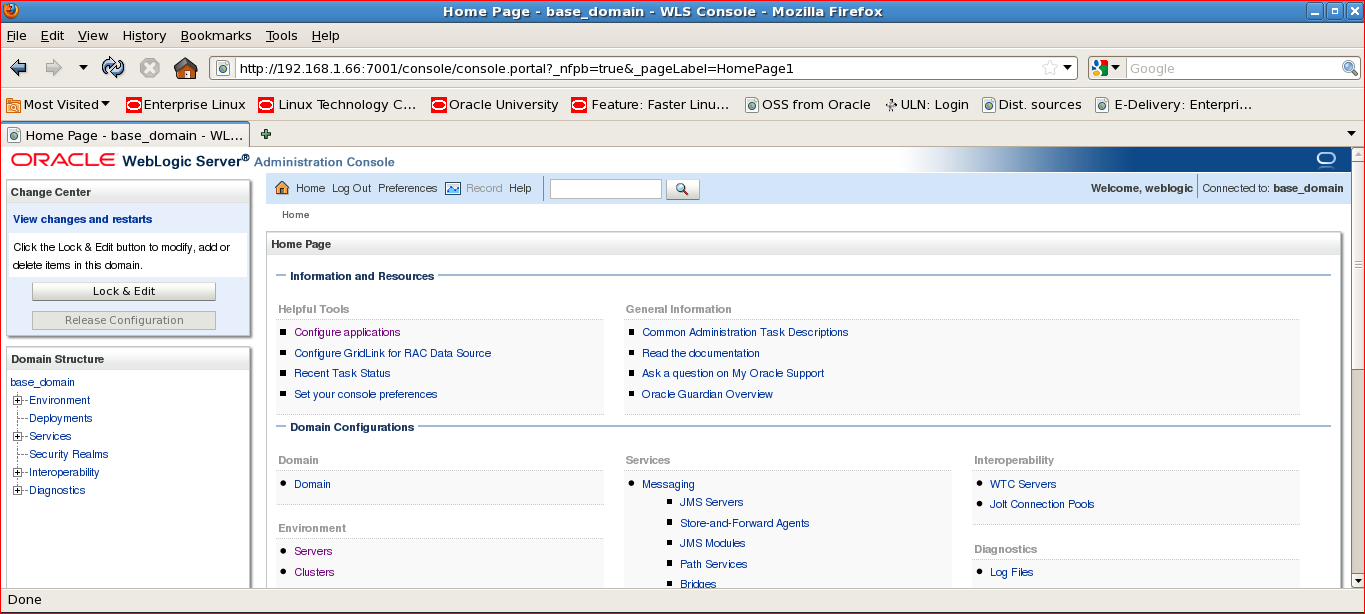Viewport: 1365px width, 614px height.
Task: Expand the Interoperability tree node
Action: pos(17,472)
